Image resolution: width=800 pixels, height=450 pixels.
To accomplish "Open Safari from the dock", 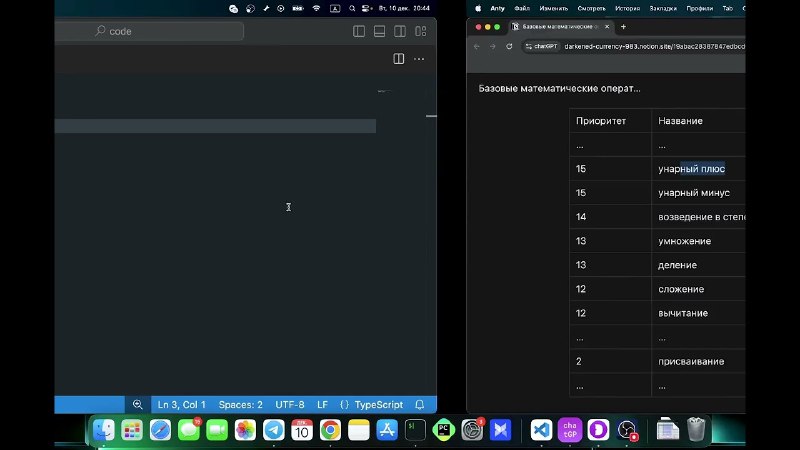I will [x=160, y=430].
